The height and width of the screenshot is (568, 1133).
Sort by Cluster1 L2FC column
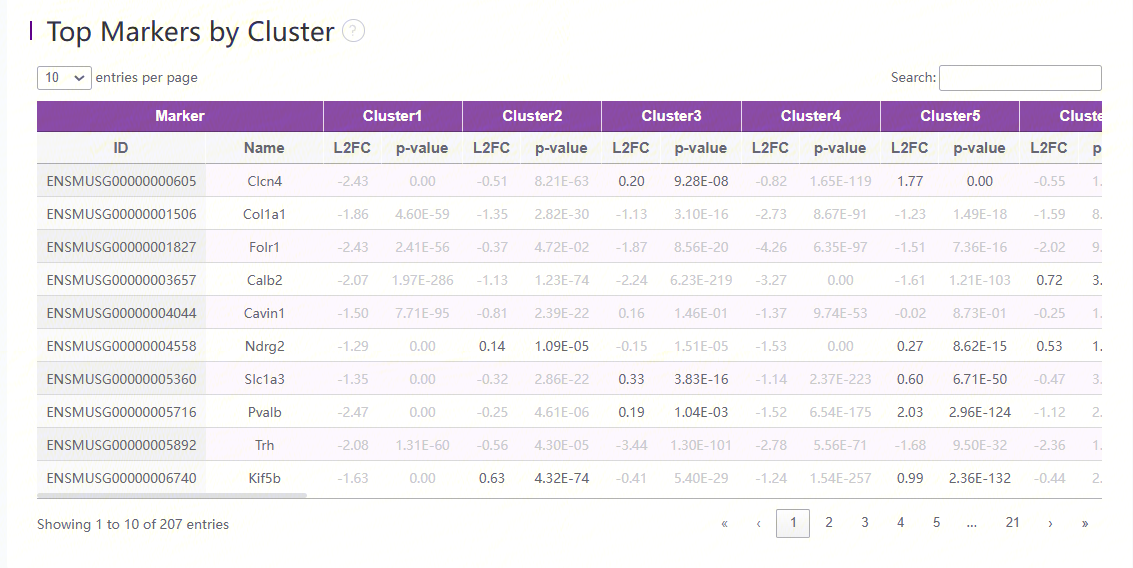click(352, 148)
